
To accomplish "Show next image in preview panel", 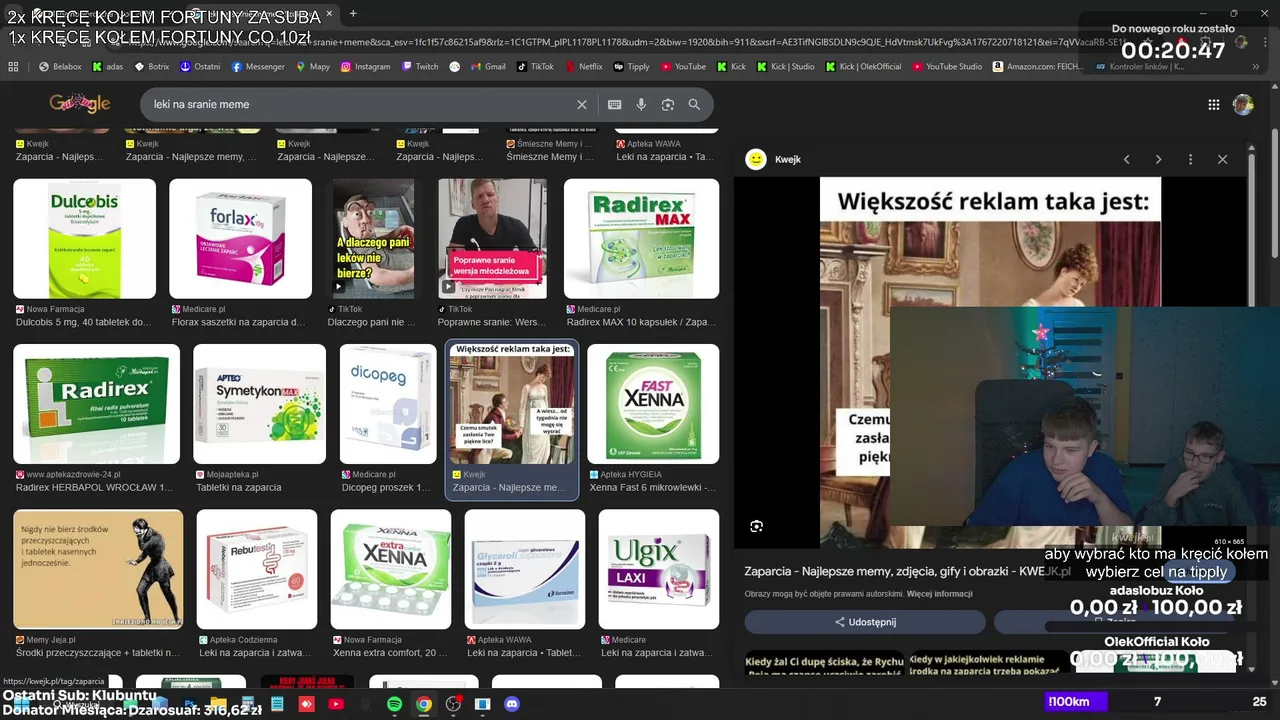I will pyautogui.click(x=1158, y=159).
